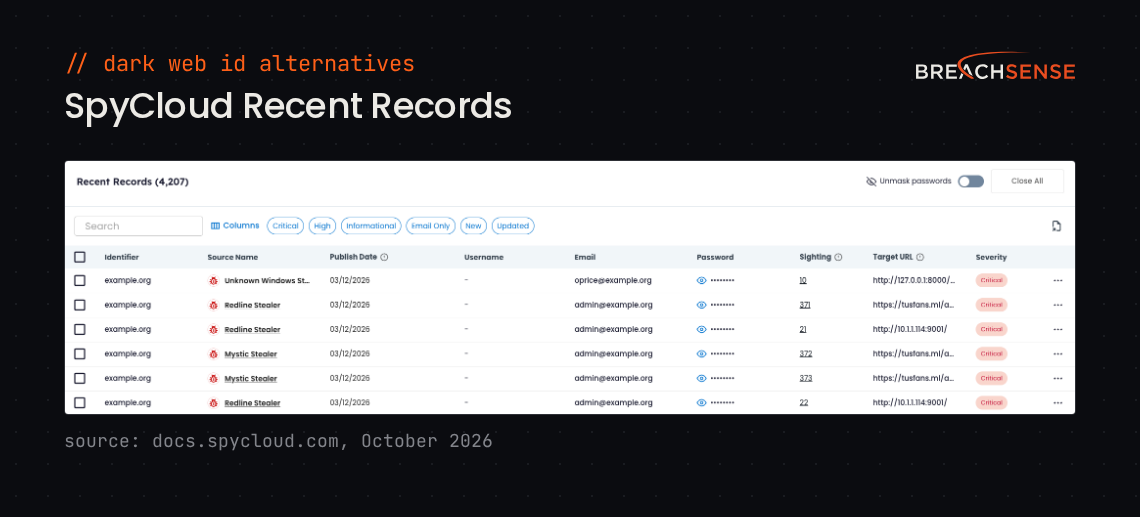Click the bug icon in the sighting 21 row

point(214,329)
